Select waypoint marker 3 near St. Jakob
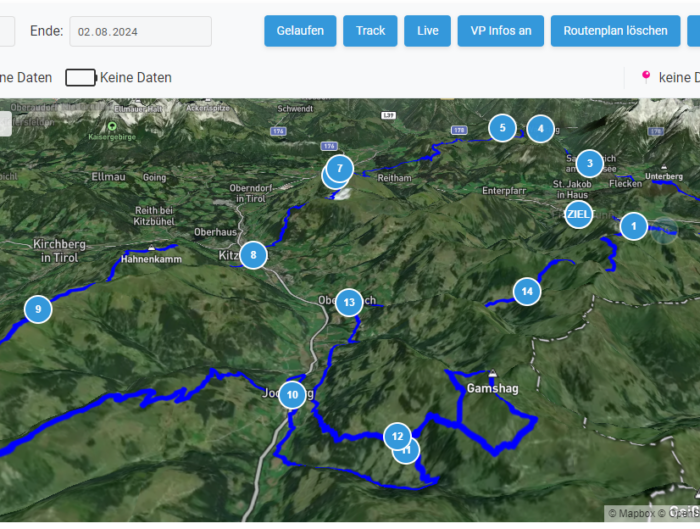This screenshot has width=700, height=529. coord(589,163)
